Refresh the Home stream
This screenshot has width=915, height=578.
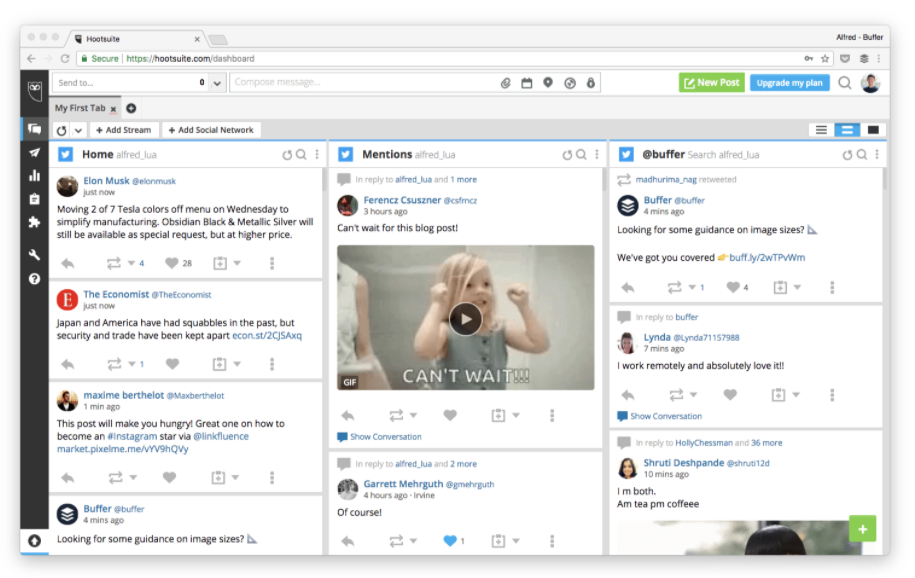tap(287, 155)
